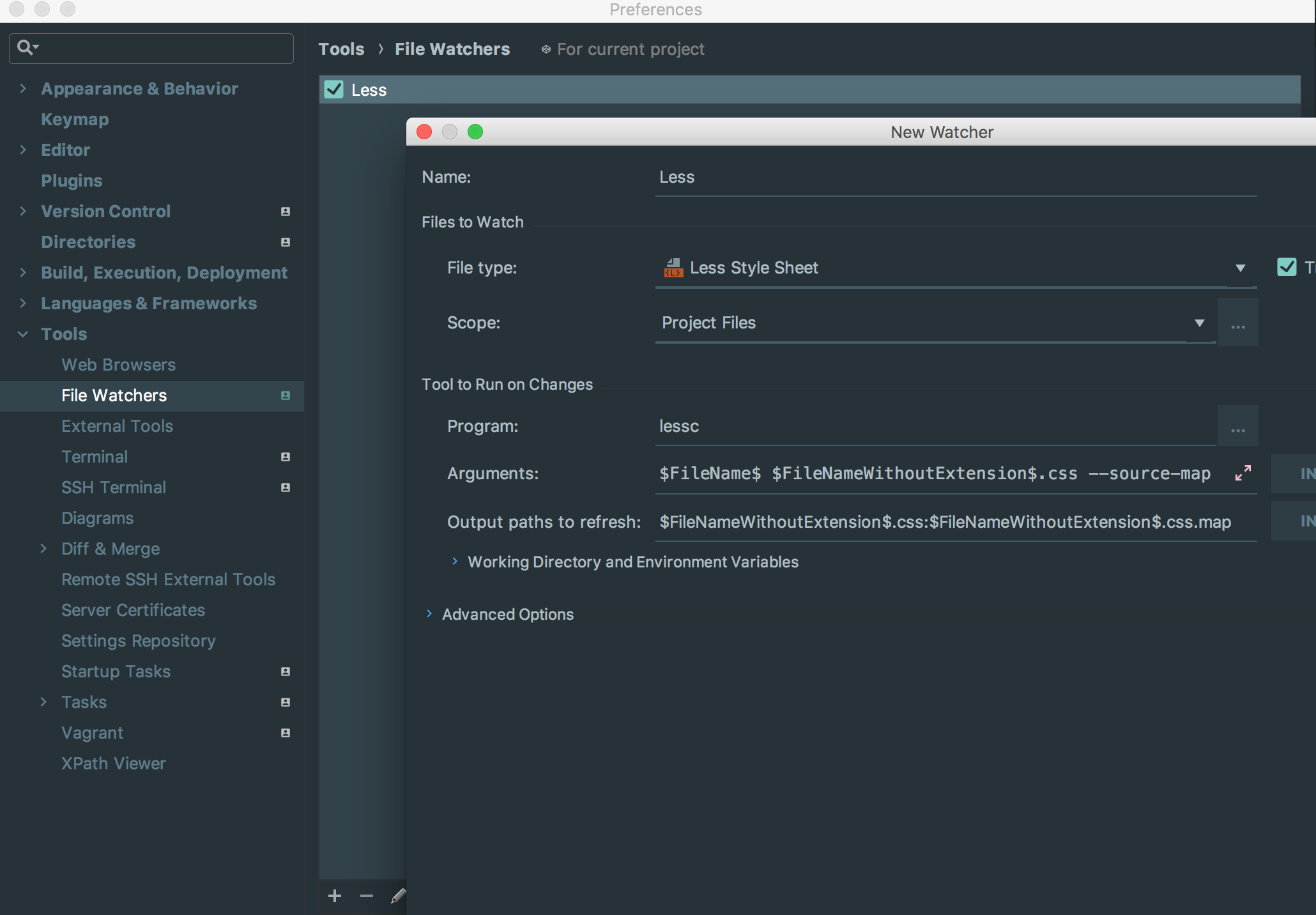This screenshot has height=915, width=1316.
Task: Open scope browse dialog via ellipsis button
Action: [1238, 323]
